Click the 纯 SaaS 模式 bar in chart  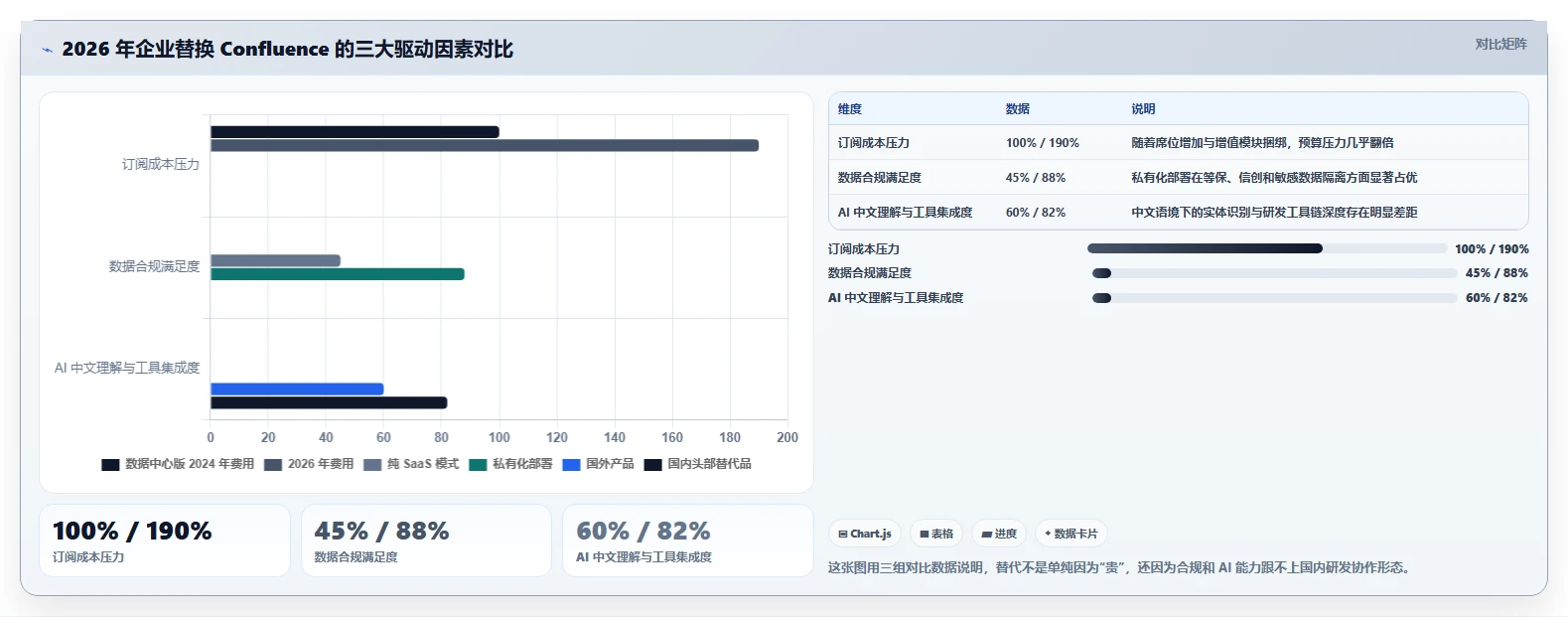click(275, 260)
